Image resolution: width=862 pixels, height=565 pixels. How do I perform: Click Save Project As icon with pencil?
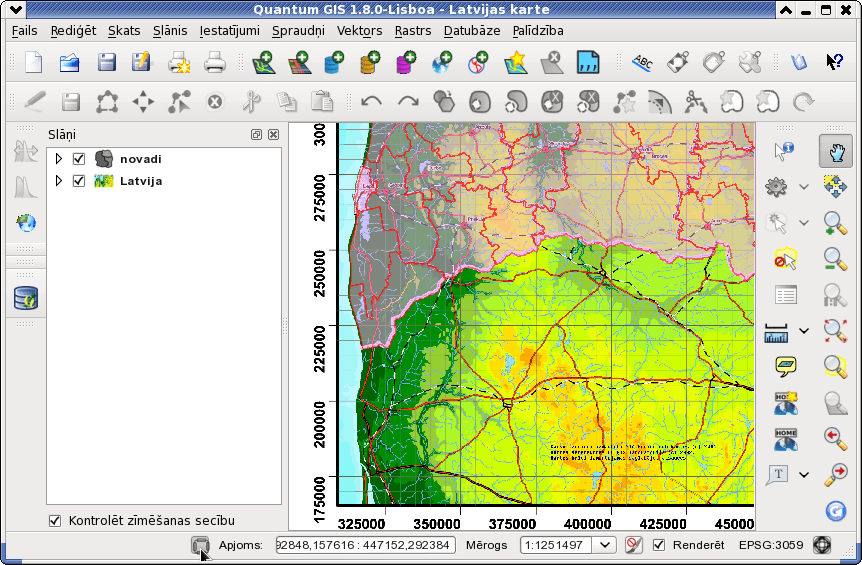tap(141, 62)
